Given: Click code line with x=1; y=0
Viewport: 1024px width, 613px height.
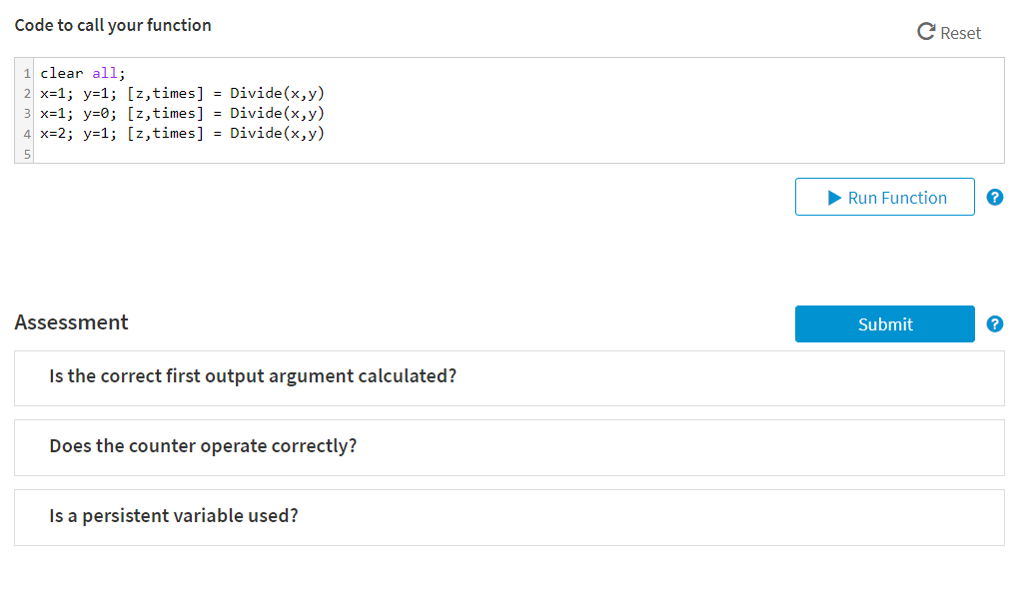Looking at the screenshot, I should [x=182, y=113].
